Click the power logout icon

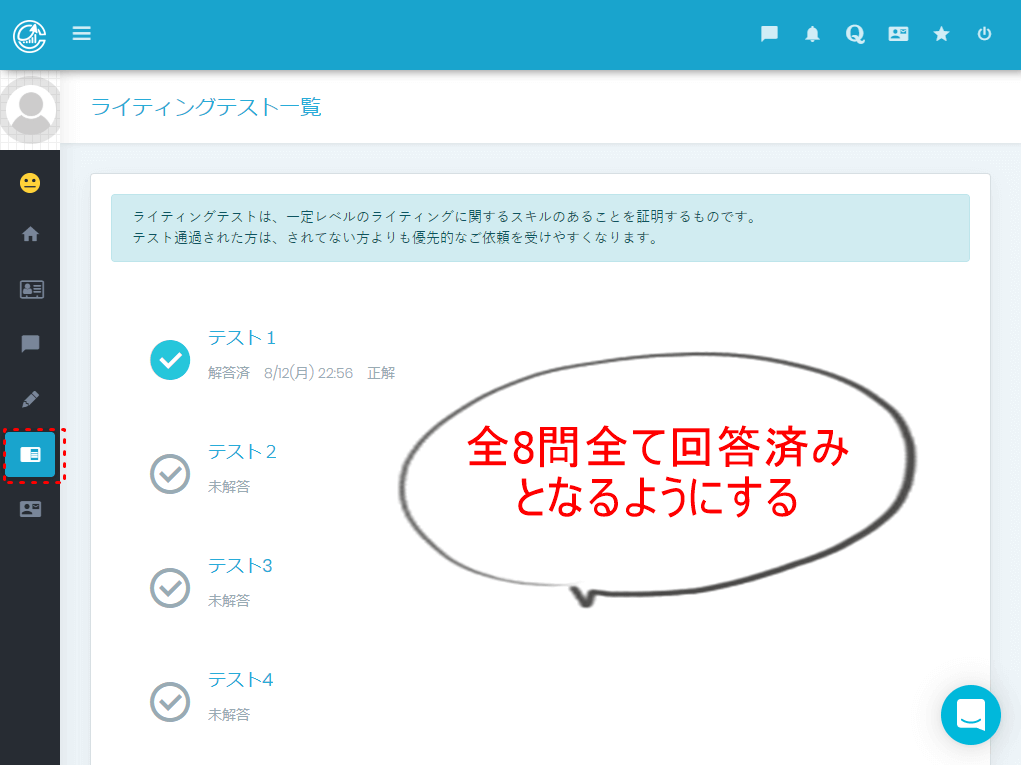point(984,34)
